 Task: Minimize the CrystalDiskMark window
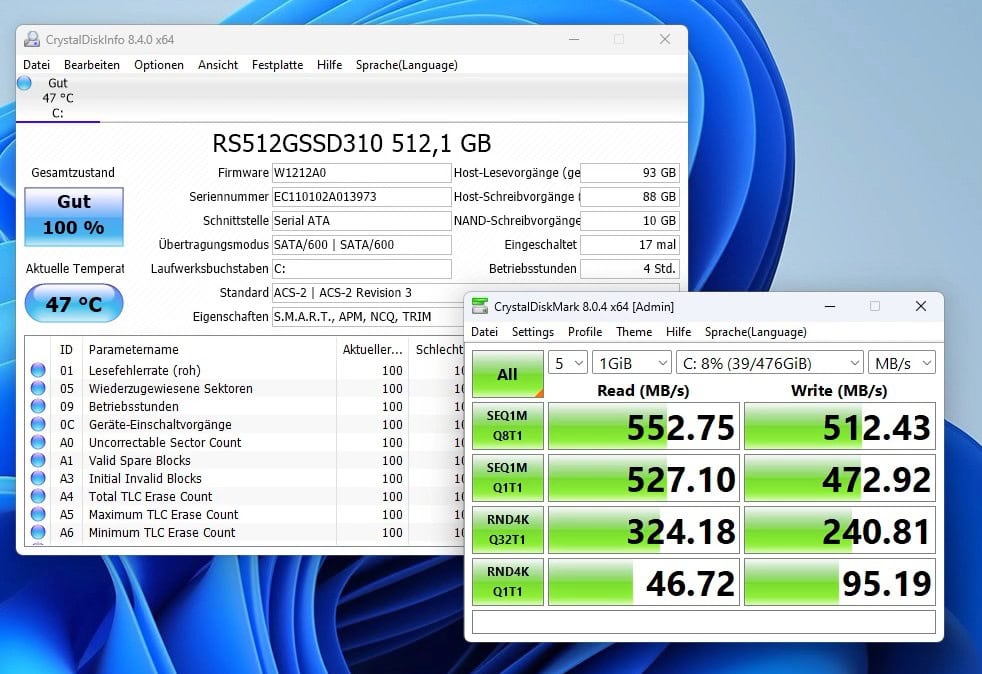click(830, 306)
